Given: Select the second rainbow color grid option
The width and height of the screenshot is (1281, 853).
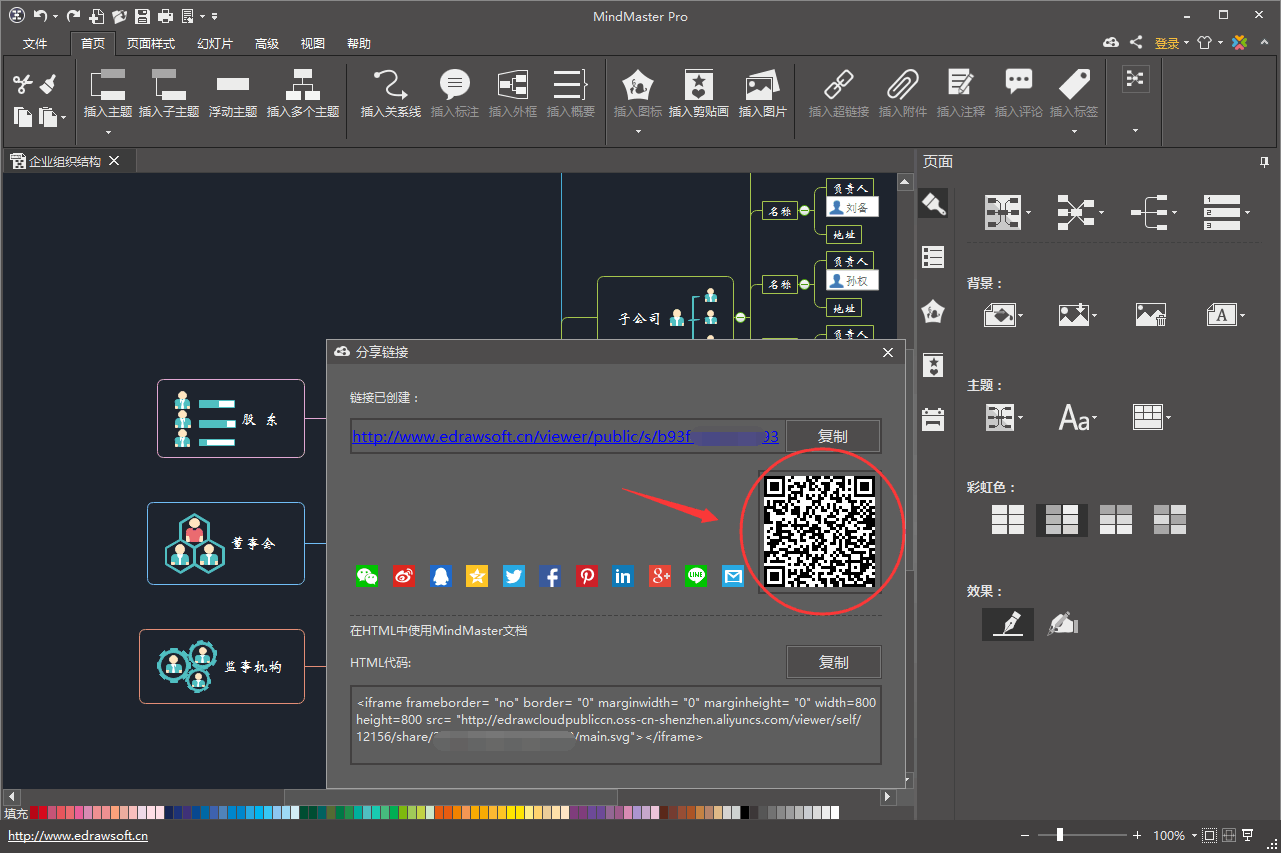Looking at the screenshot, I should pos(1062,519).
